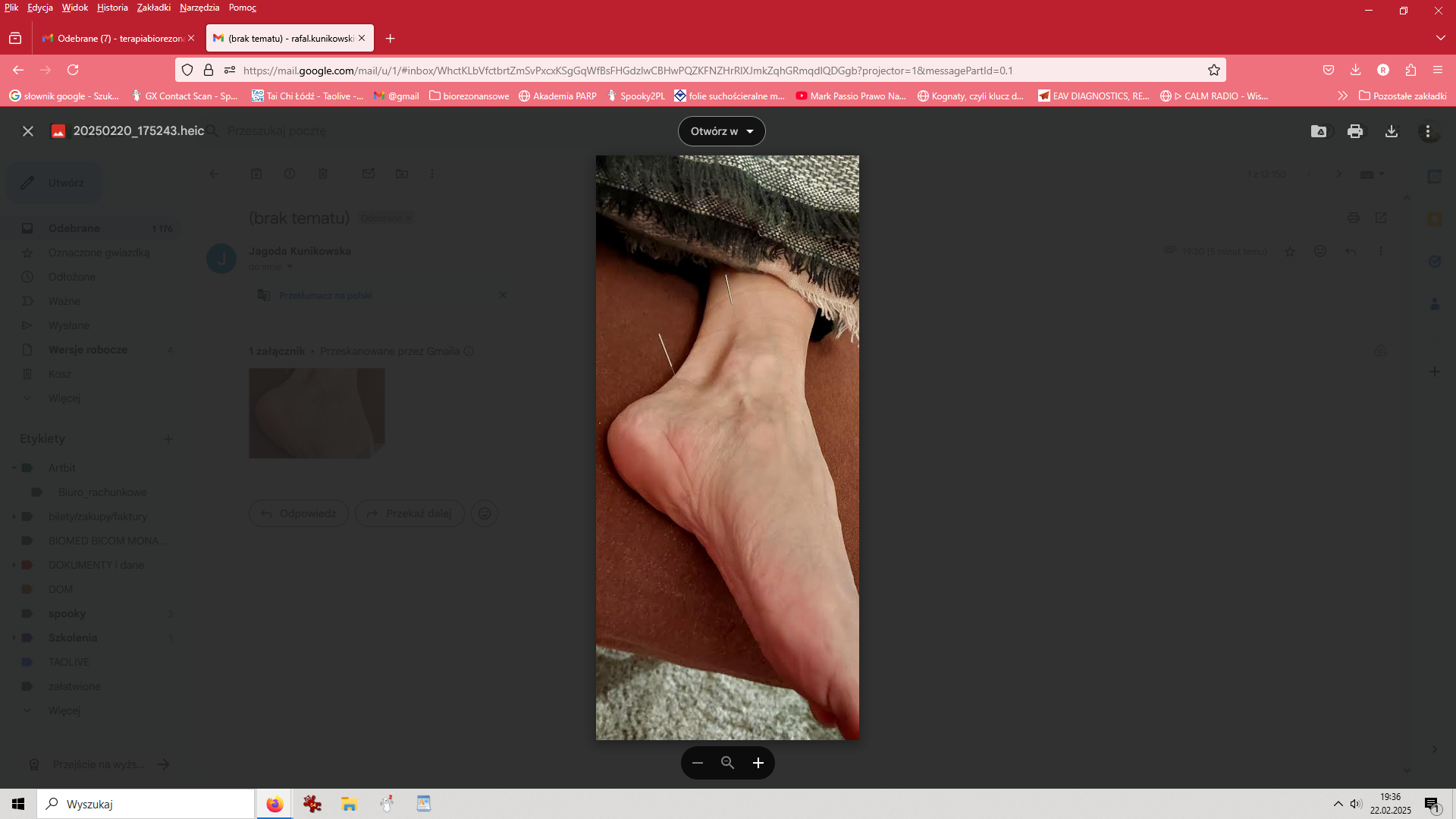This screenshot has width=1456, height=819.
Task: Open File Explorer from the taskbar
Action: pos(349,804)
